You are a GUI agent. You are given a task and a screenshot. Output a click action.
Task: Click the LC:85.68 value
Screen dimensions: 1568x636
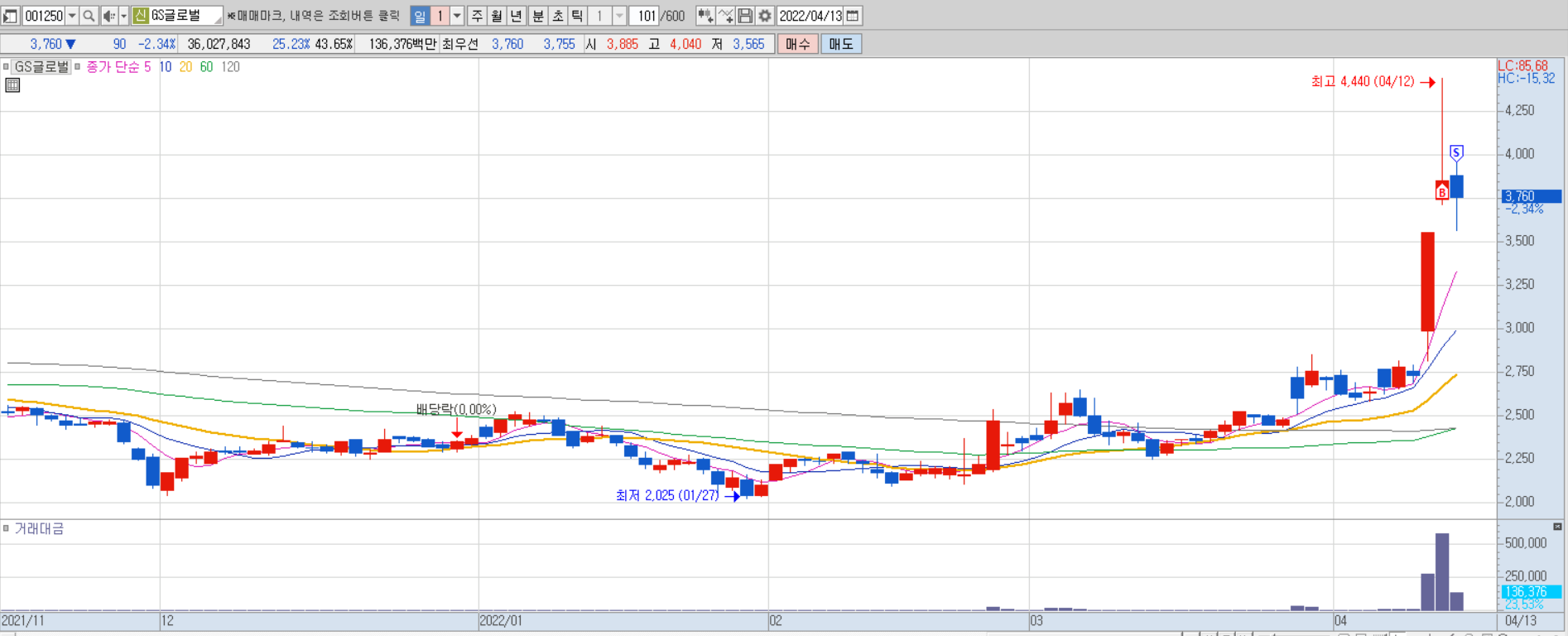[x=1522, y=65]
